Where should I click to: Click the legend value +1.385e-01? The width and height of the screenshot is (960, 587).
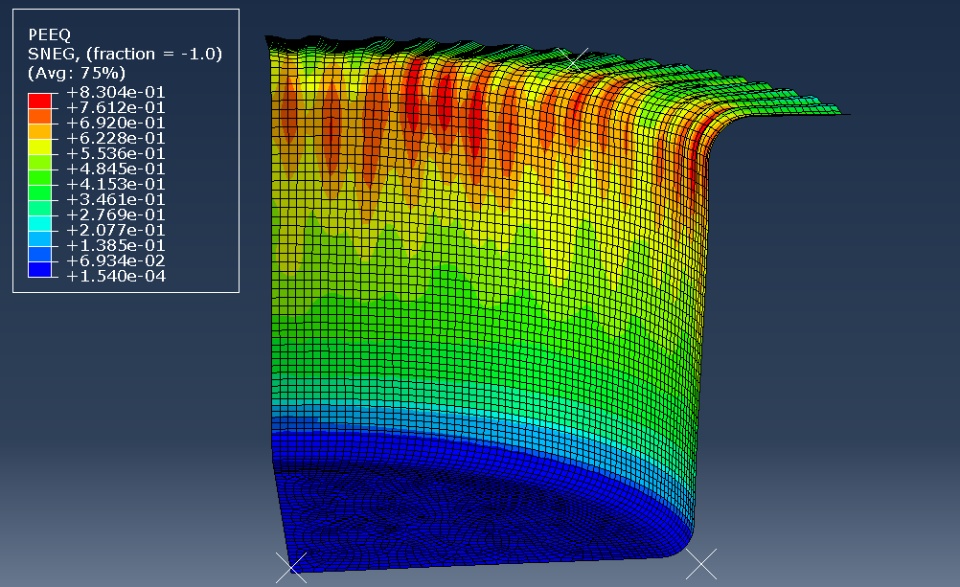pos(116,245)
